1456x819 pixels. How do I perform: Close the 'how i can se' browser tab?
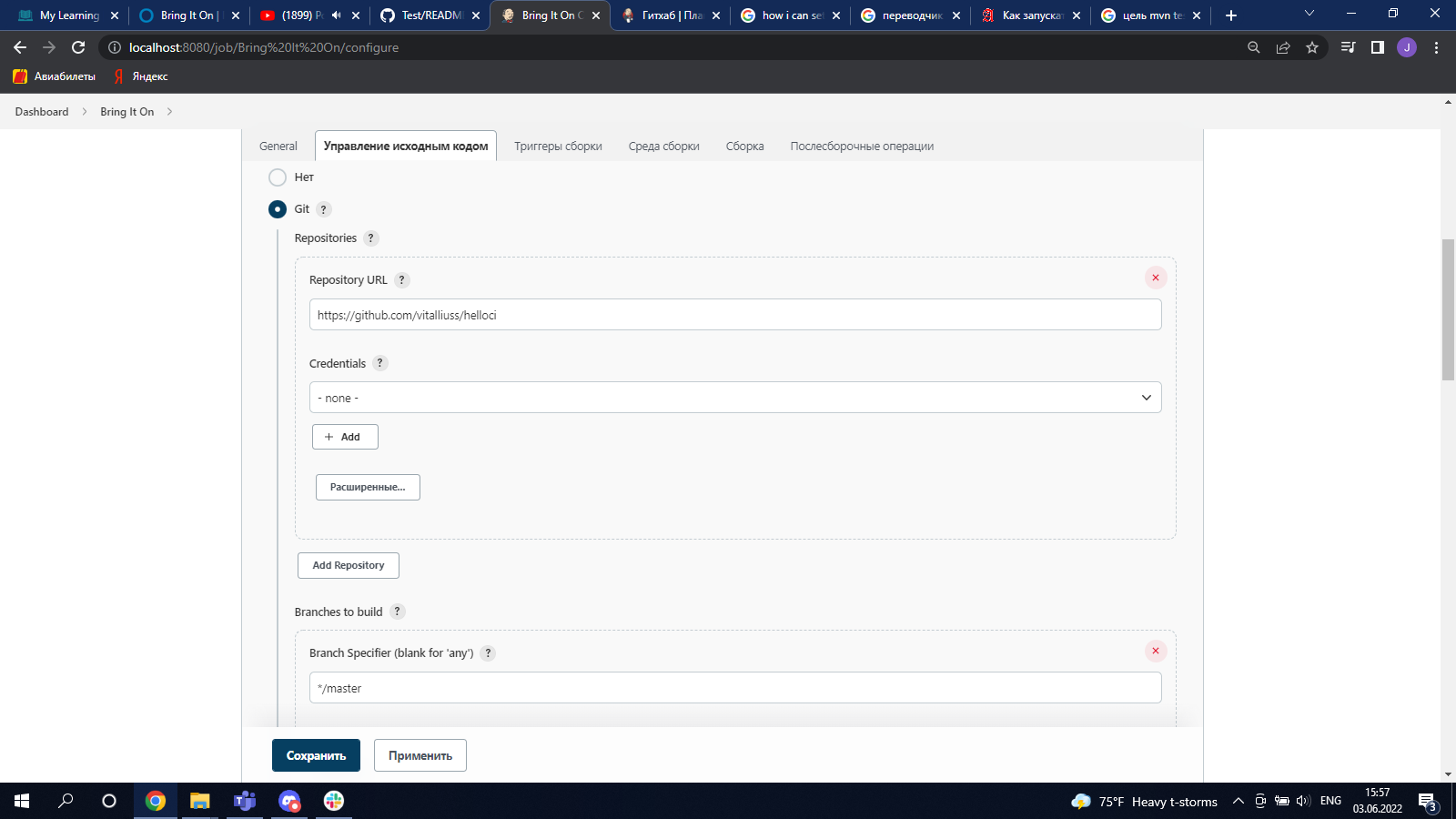pyautogui.click(x=836, y=15)
